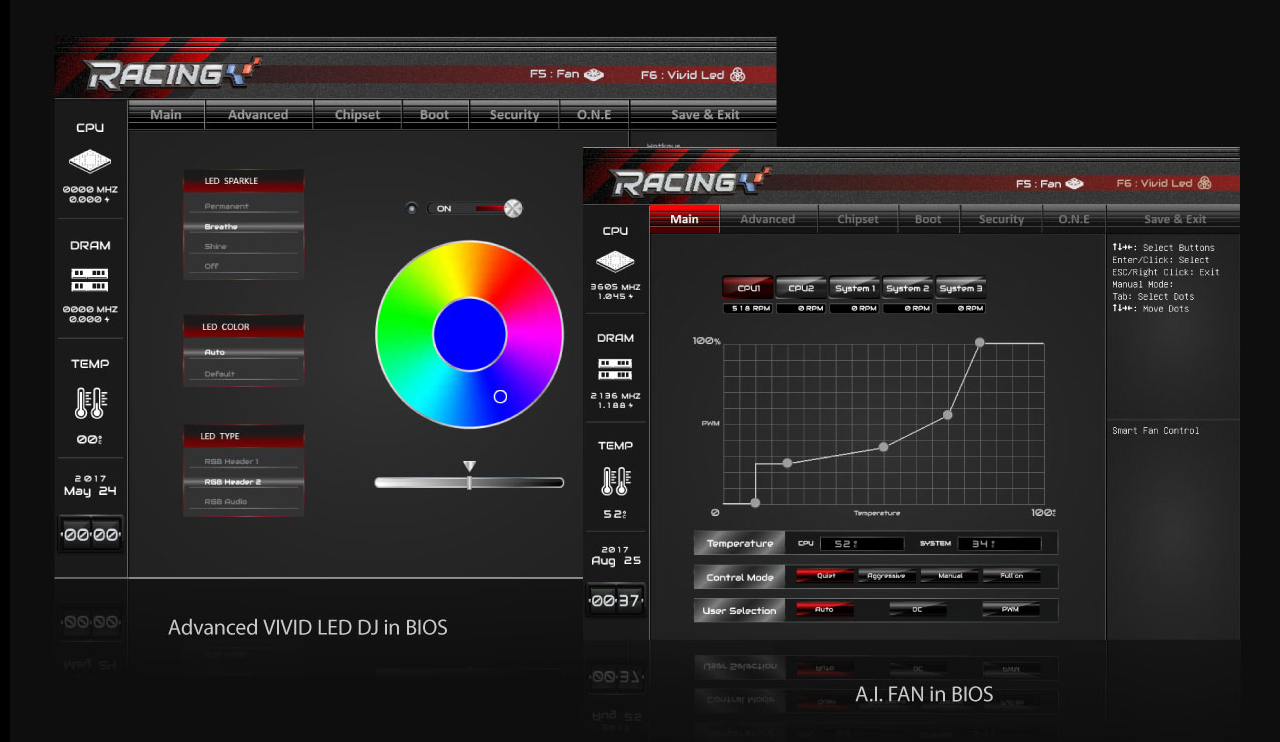The height and width of the screenshot is (742, 1280).
Task: Click the lowest fan curve dot near zero
Action: pyautogui.click(x=755, y=503)
